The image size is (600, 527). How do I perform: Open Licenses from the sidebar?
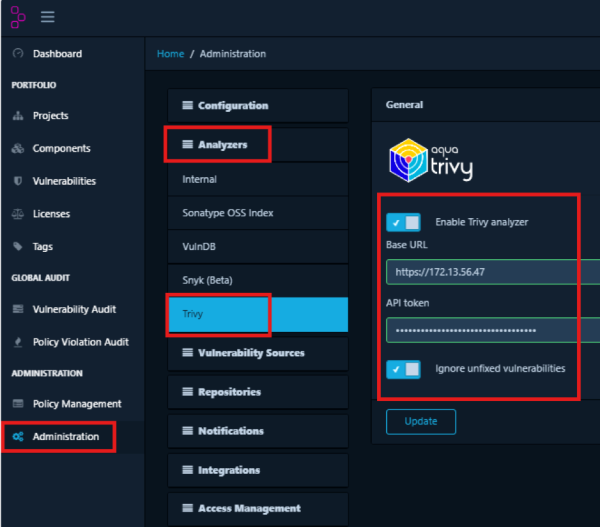click(x=51, y=214)
